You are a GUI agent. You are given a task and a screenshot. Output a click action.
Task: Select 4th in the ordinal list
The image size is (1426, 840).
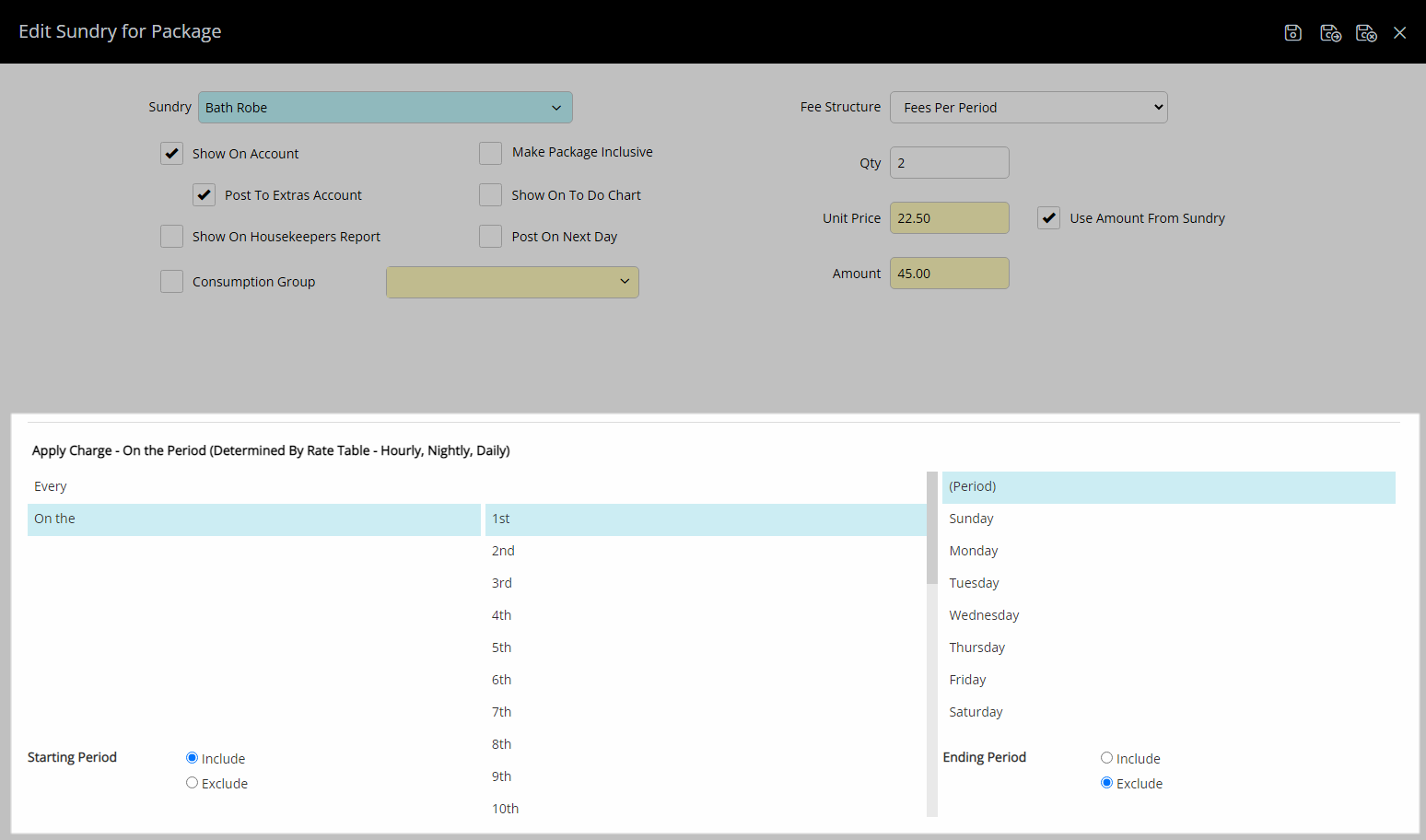[x=706, y=616]
